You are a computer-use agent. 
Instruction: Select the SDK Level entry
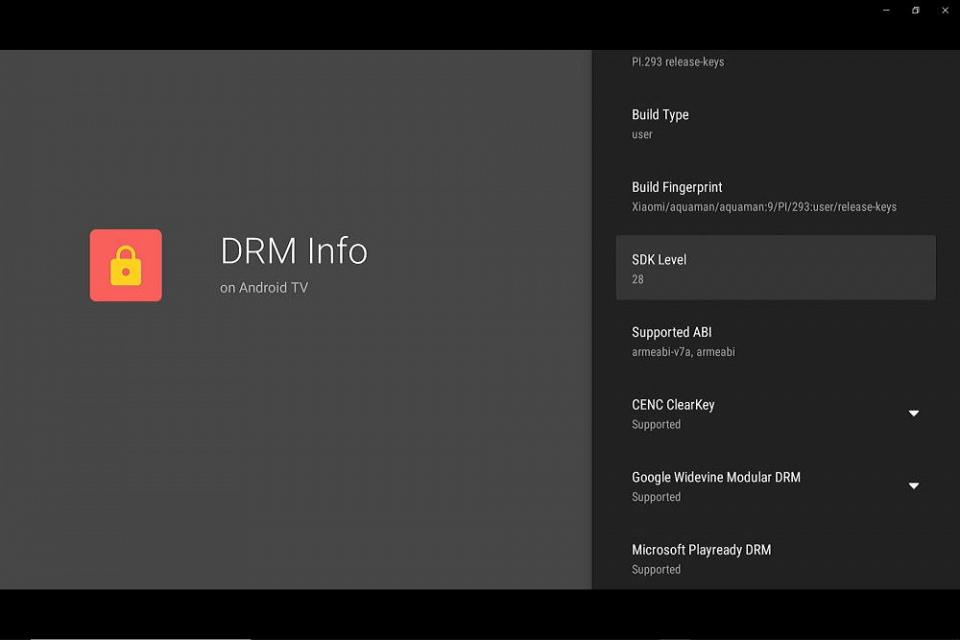776,268
